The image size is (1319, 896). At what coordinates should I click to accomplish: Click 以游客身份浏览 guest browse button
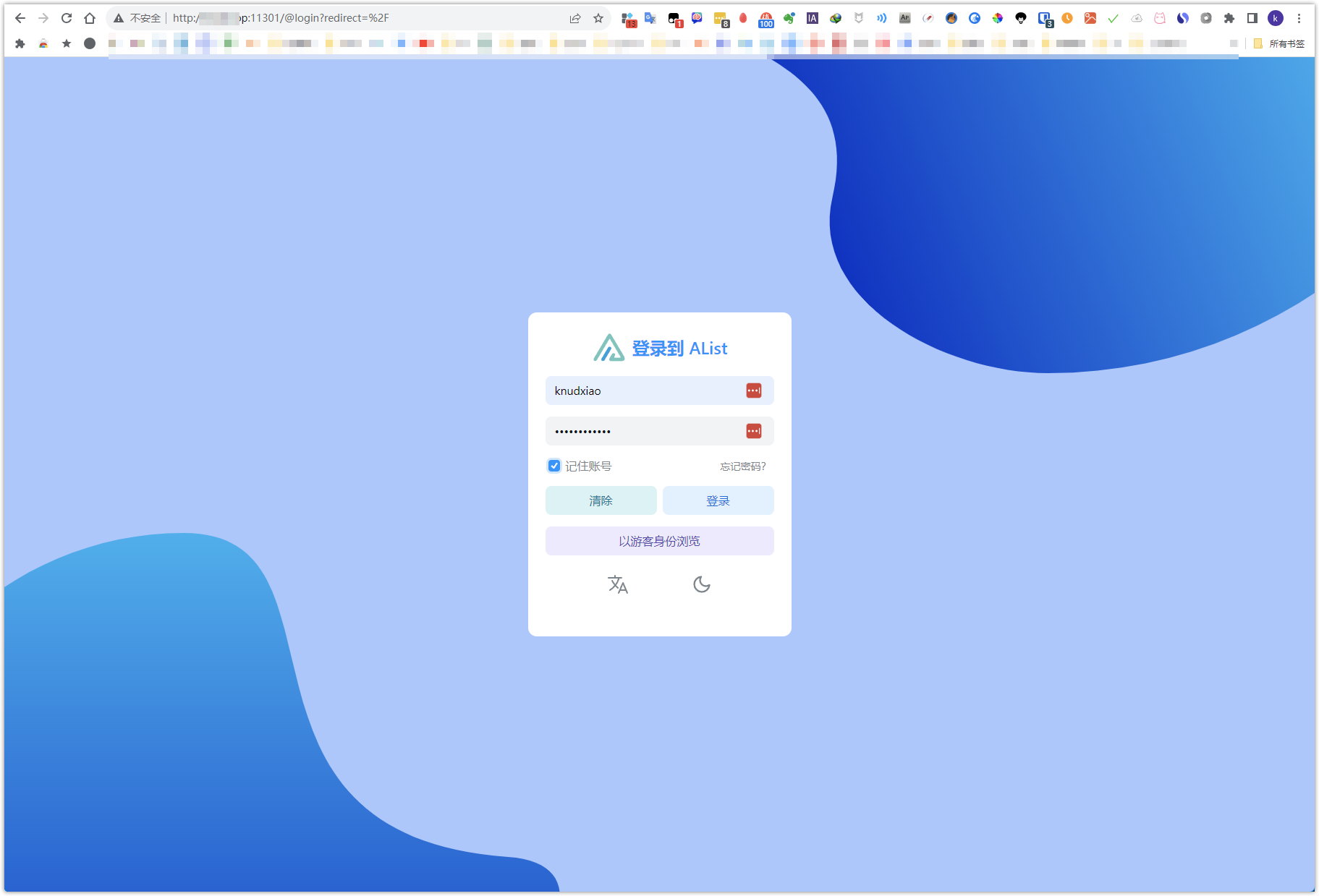click(660, 541)
